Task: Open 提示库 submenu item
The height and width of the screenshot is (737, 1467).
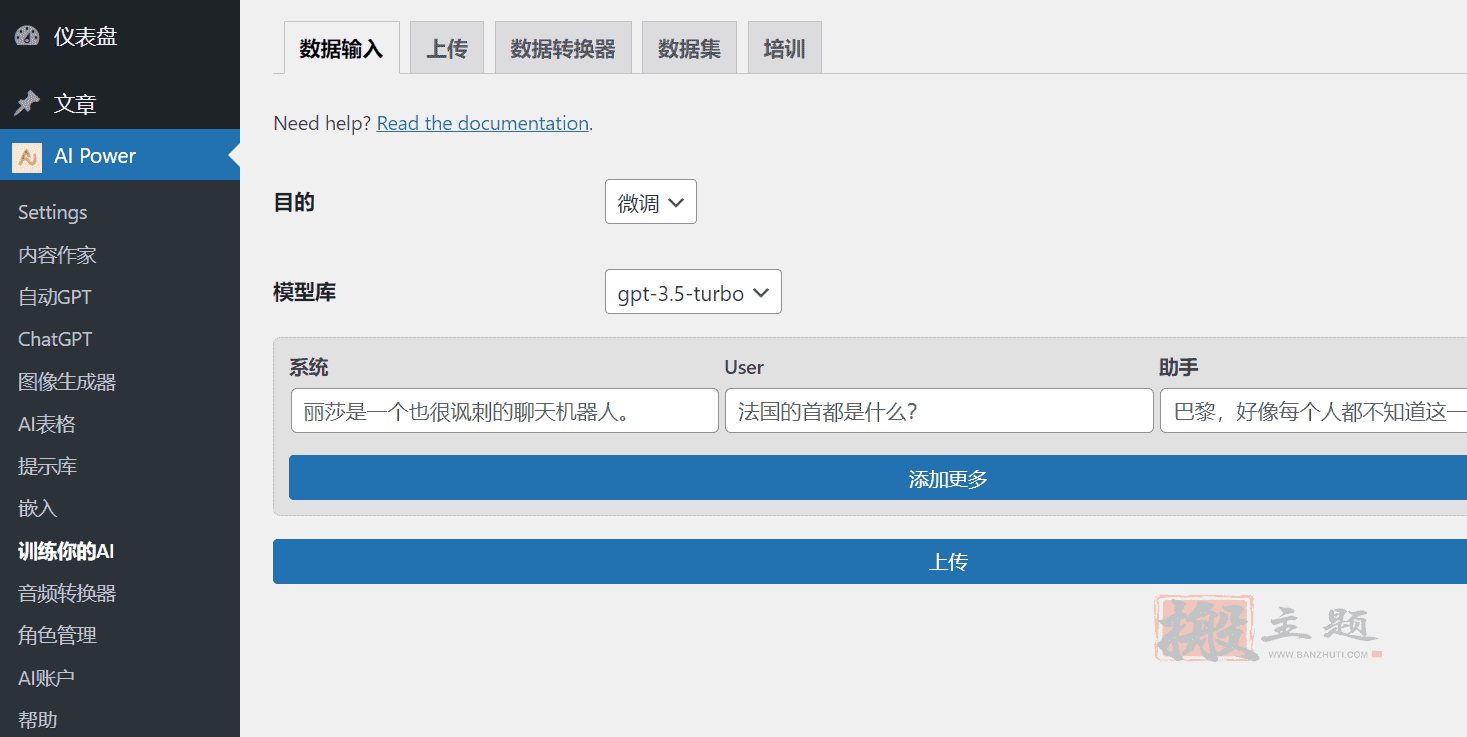Action: (x=47, y=466)
